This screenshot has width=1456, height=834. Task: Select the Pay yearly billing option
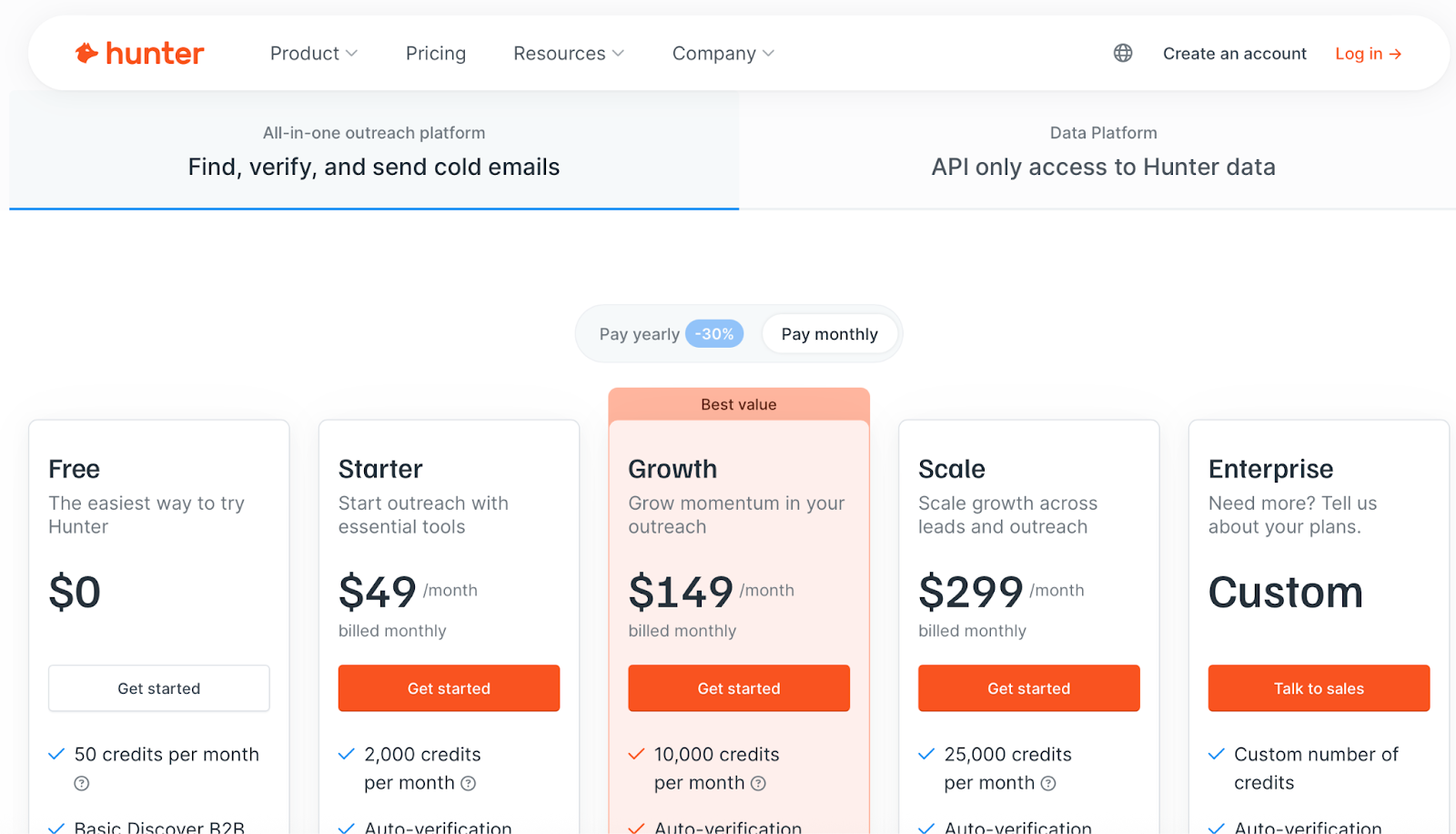pos(640,333)
